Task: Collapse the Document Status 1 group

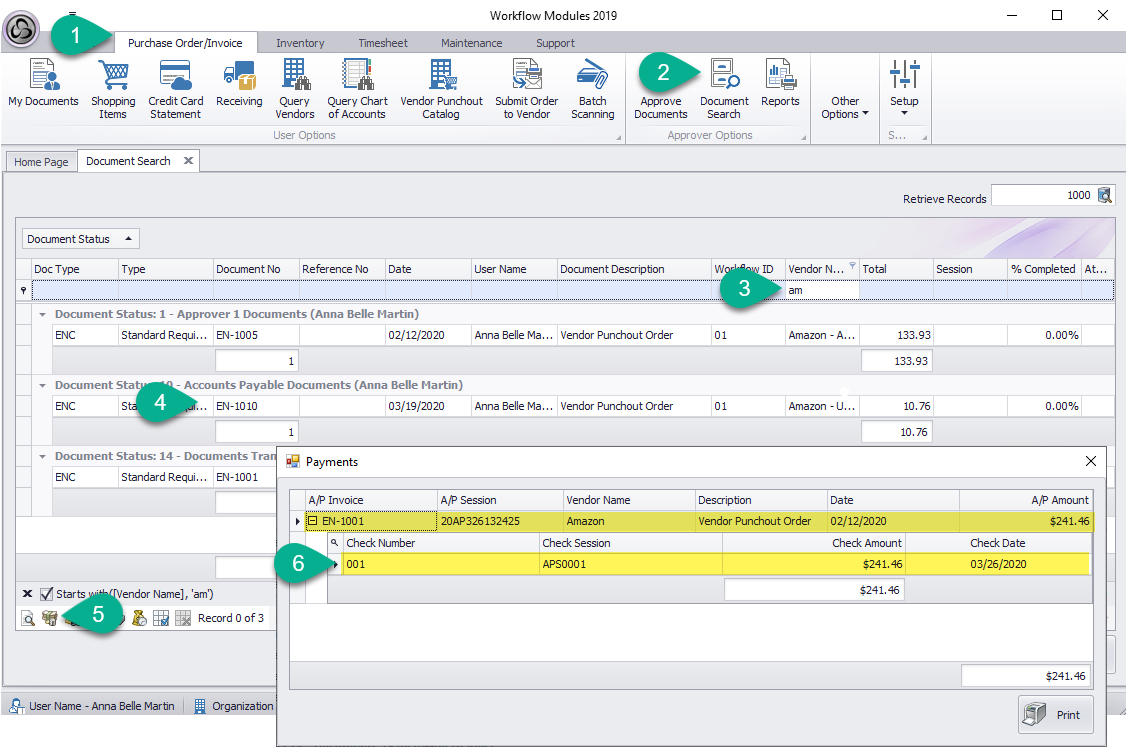Action: pyautogui.click(x=43, y=314)
